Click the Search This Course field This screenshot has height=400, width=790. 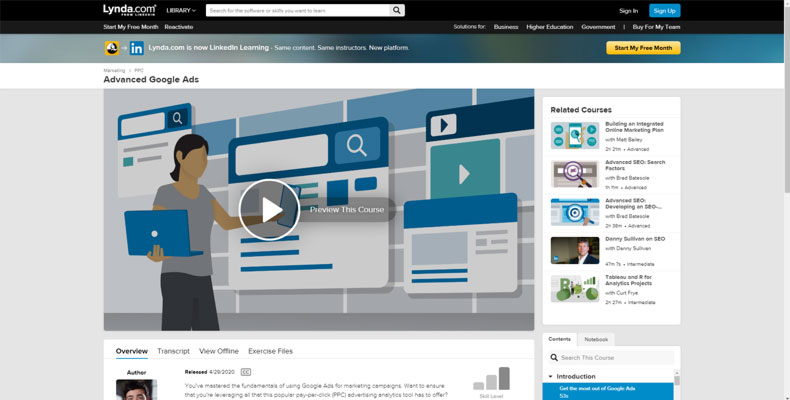coord(611,358)
